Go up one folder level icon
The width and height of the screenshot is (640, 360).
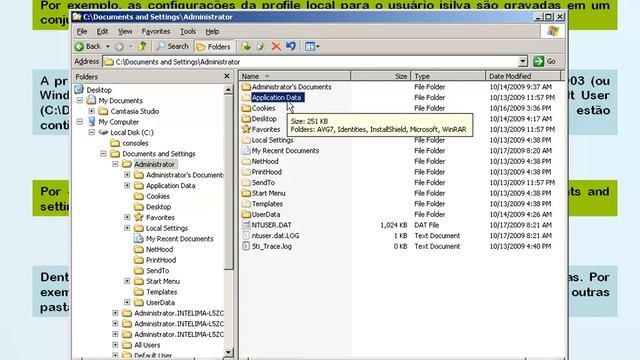point(142,46)
